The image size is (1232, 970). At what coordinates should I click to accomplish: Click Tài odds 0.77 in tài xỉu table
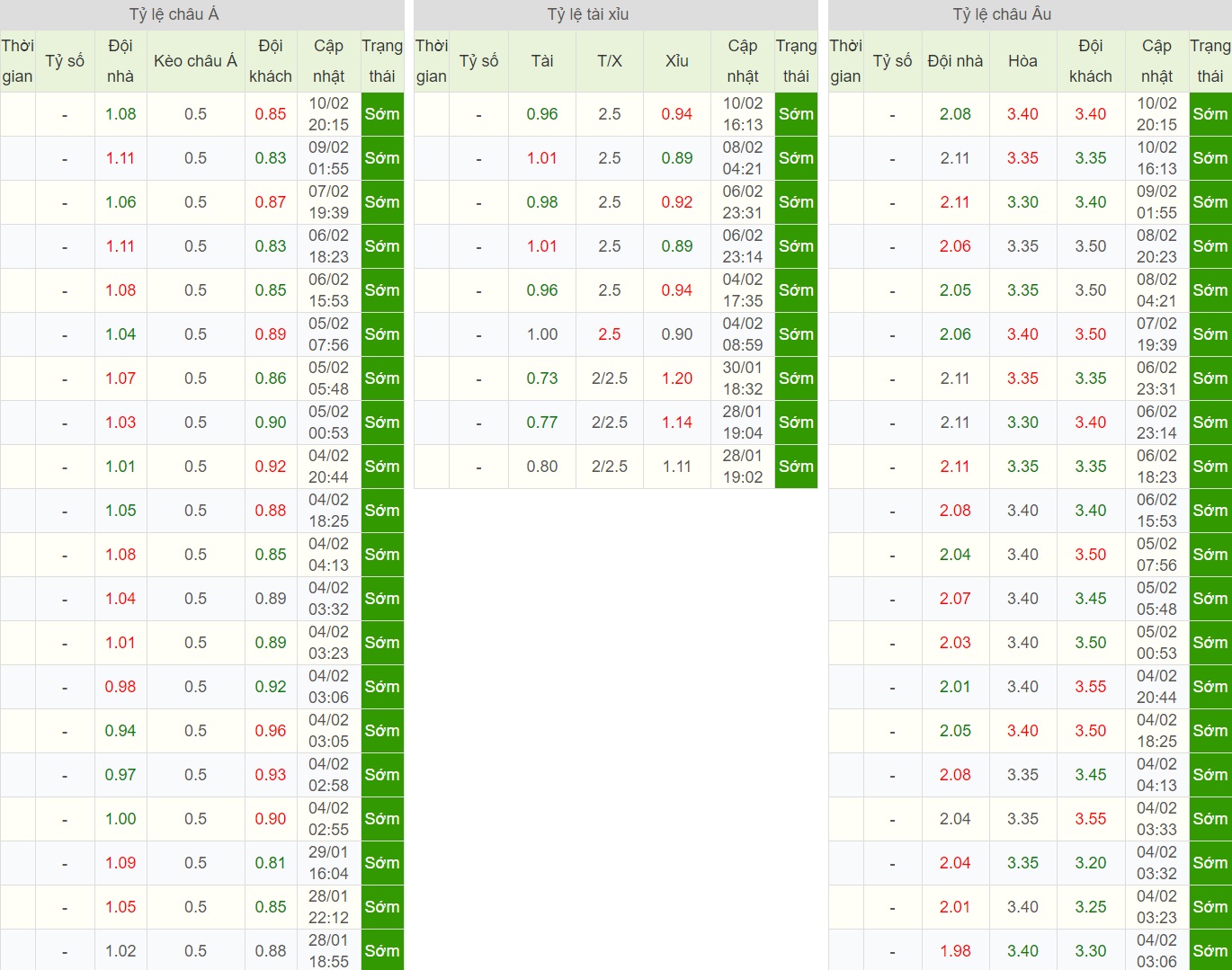coord(542,423)
